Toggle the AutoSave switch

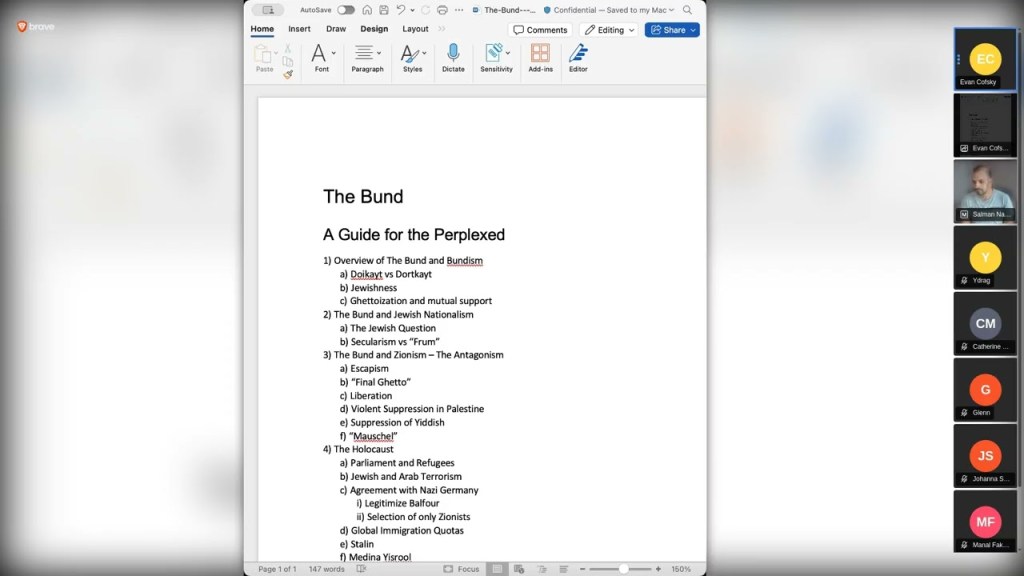[345, 10]
